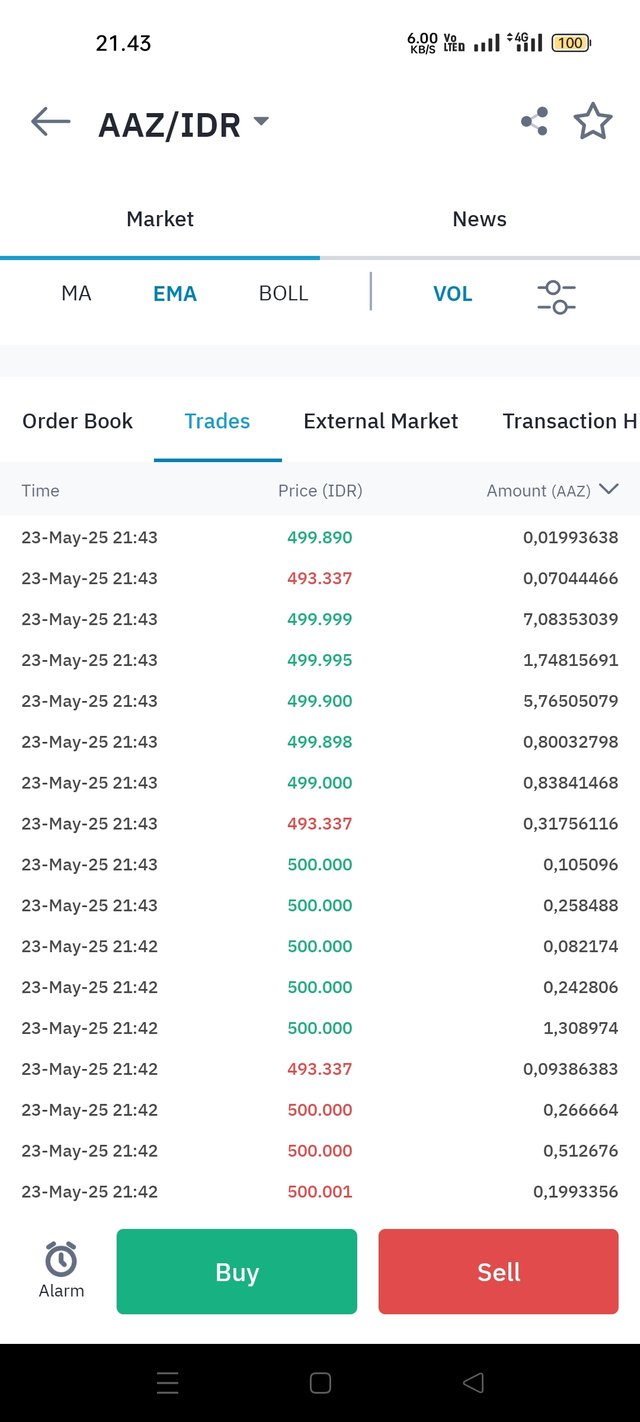The image size is (640, 1422).
Task: Switch to the News tab
Action: [x=479, y=219]
